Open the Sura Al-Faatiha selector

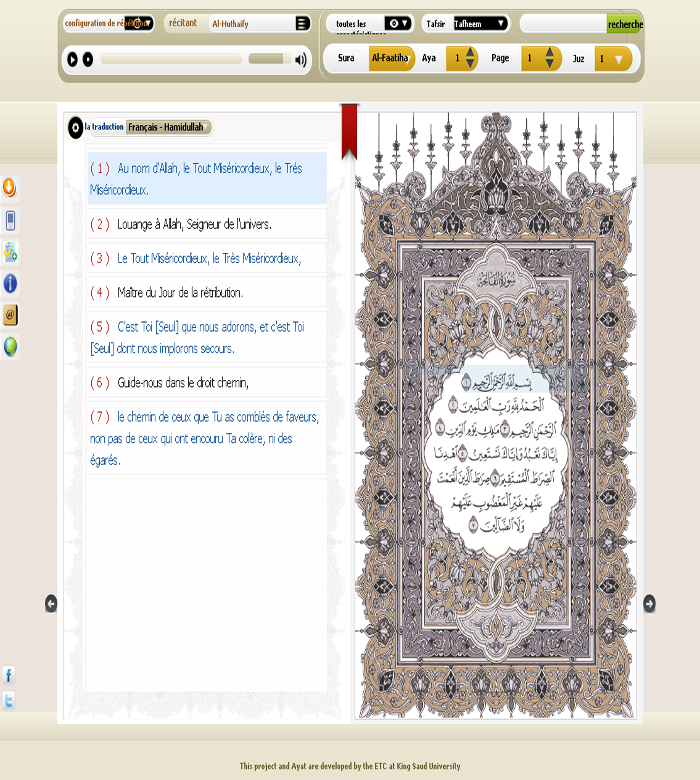pyautogui.click(x=391, y=58)
